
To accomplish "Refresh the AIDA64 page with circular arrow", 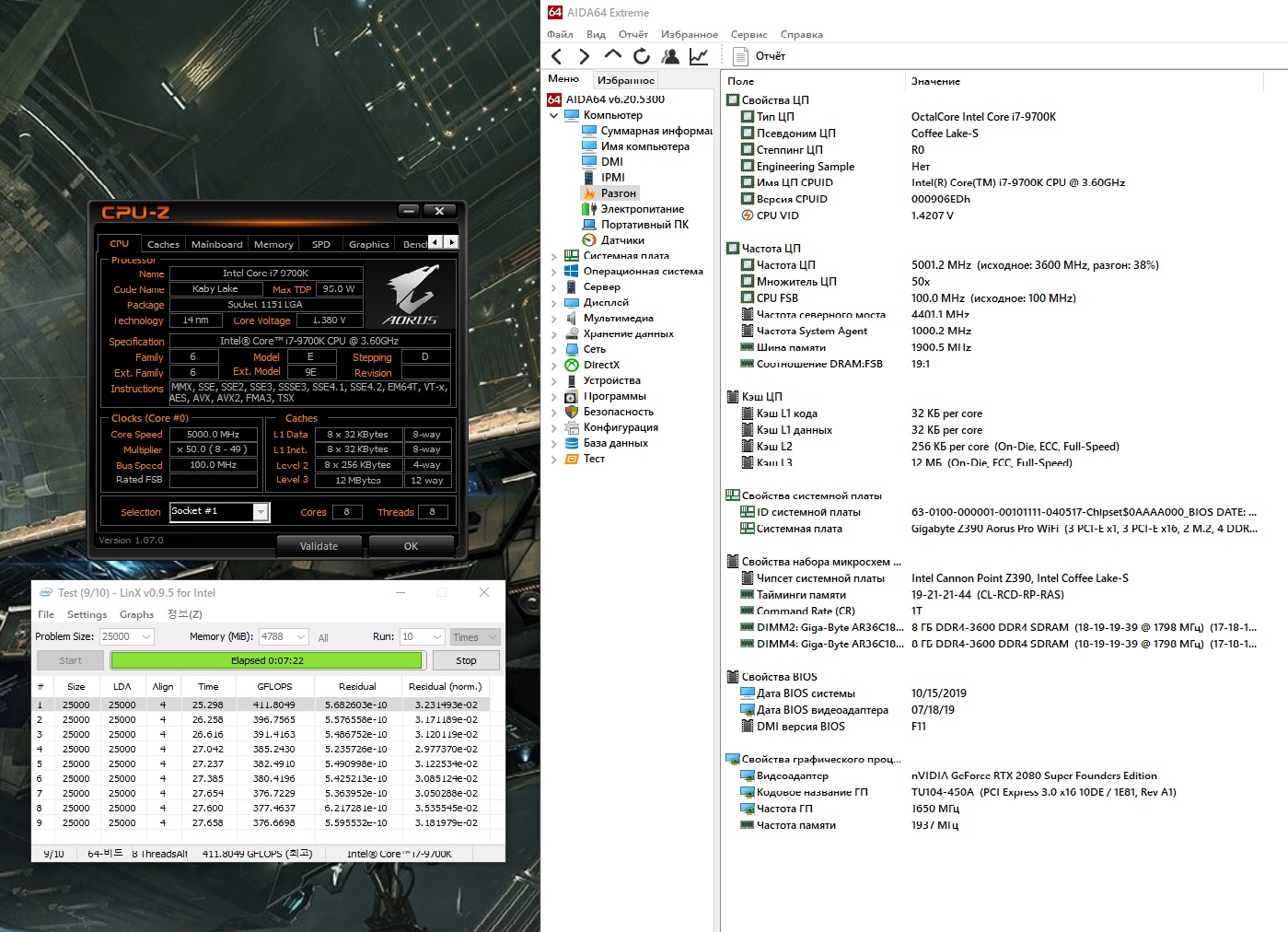I will (x=642, y=57).
